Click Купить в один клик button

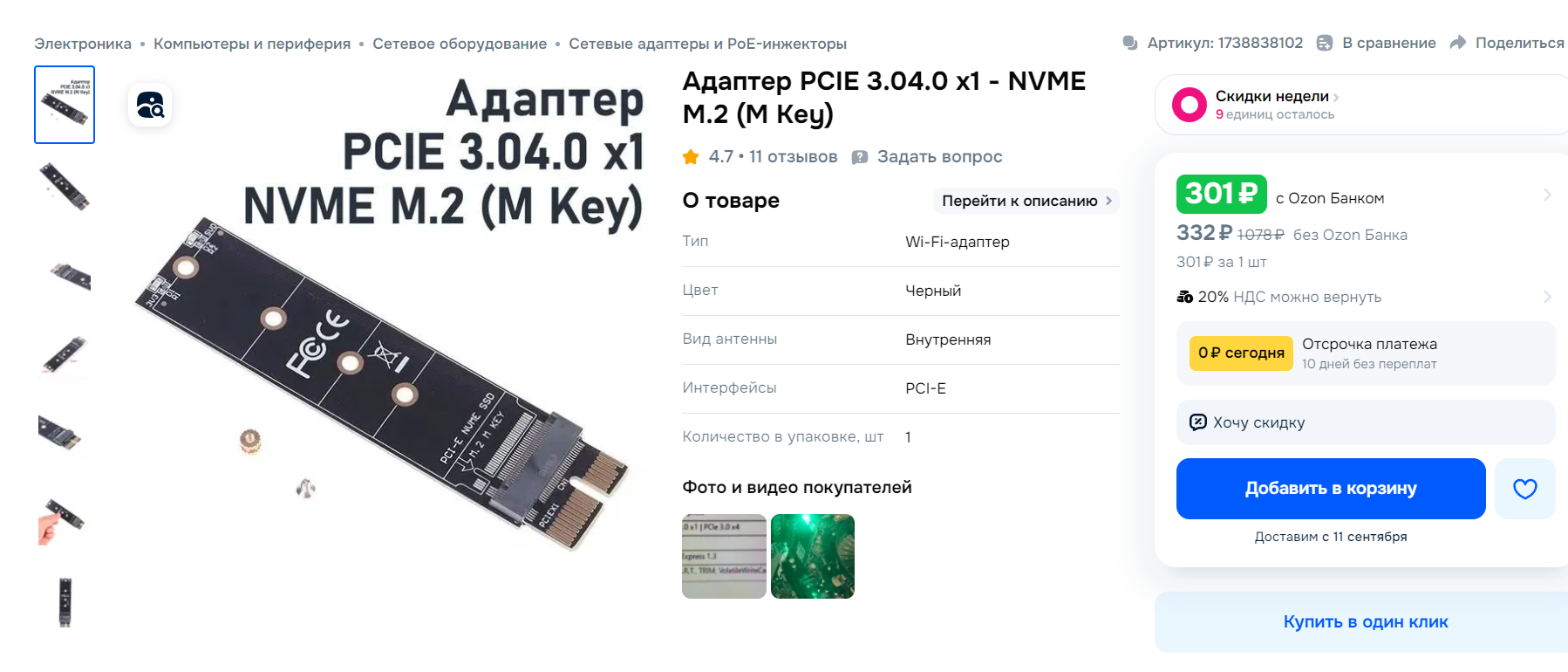[x=1366, y=622]
